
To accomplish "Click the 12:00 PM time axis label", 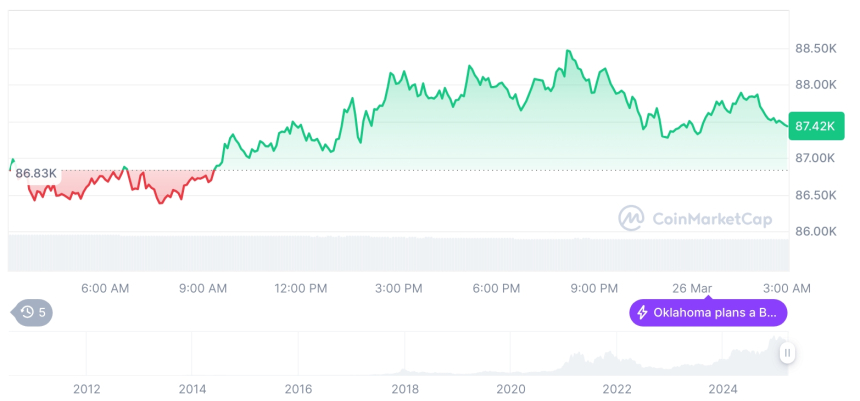I will (x=301, y=288).
